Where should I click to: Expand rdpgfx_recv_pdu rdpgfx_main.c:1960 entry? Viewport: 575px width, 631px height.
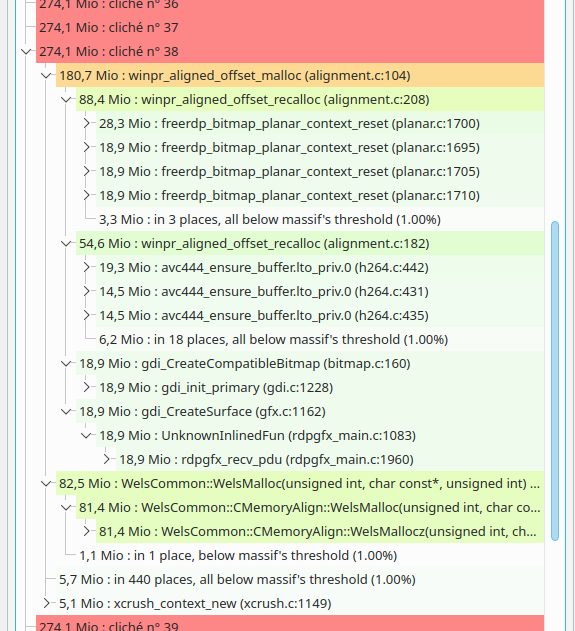click(x=106, y=459)
